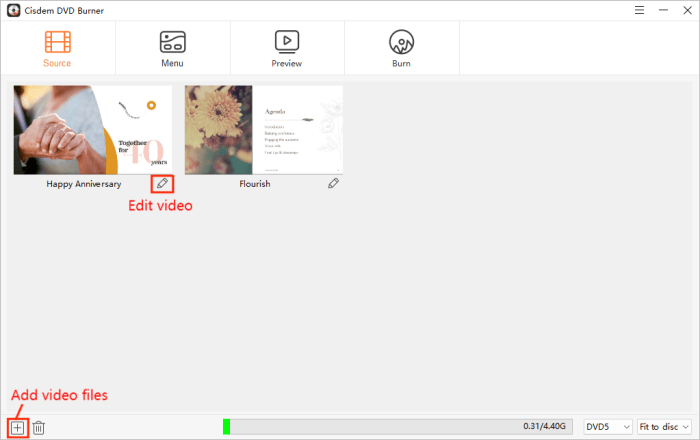Click the Source filmstrip icon
This screenshot has height=440, width=700.
tap(57, 42)
